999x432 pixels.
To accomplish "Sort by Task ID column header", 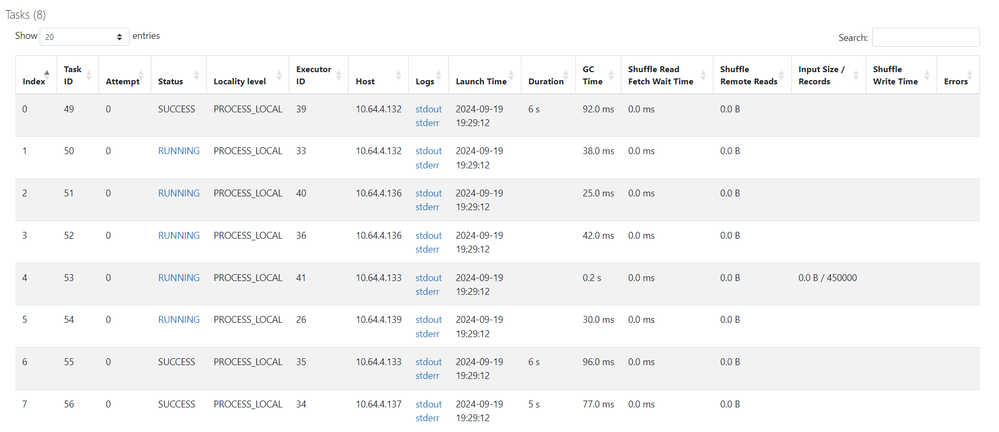I will pyautogui.click(x=73, y=75).
